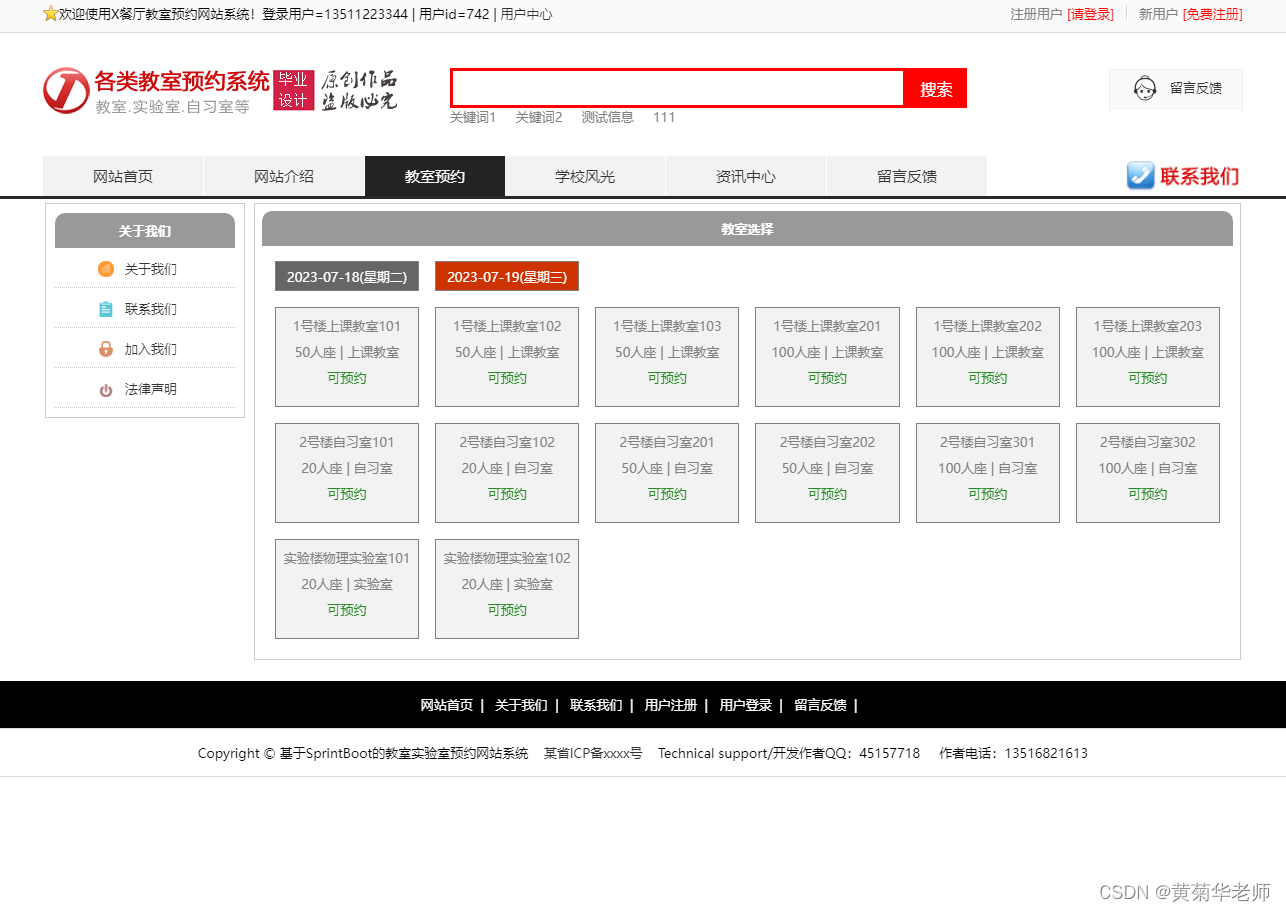Image resolution: width=1286 pixels, height=912 pixels.
Task: Open the 网站介绍 navigation tab
Action: (284, 176)
